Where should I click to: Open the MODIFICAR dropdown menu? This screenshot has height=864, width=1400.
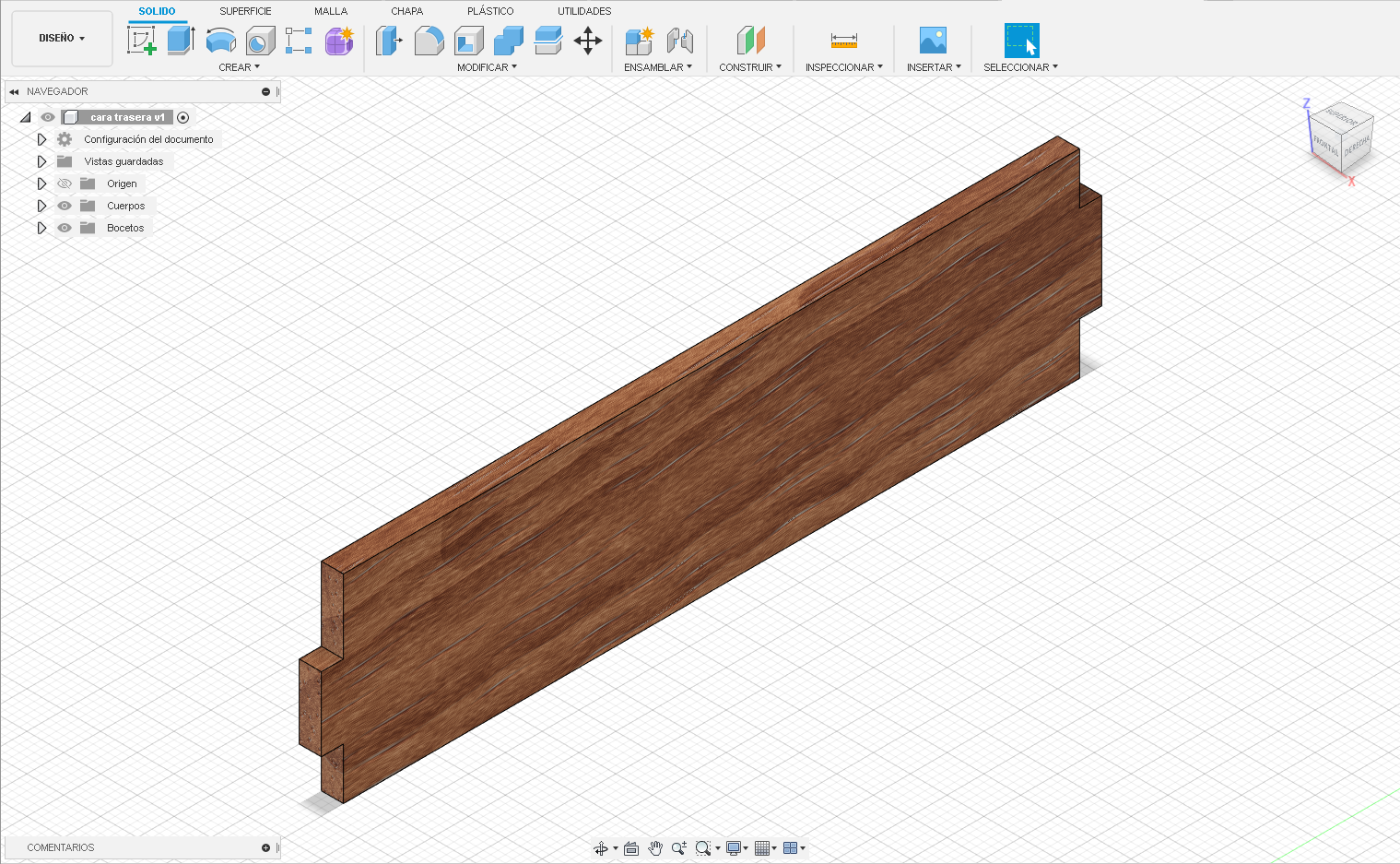(x=487, y=67)
